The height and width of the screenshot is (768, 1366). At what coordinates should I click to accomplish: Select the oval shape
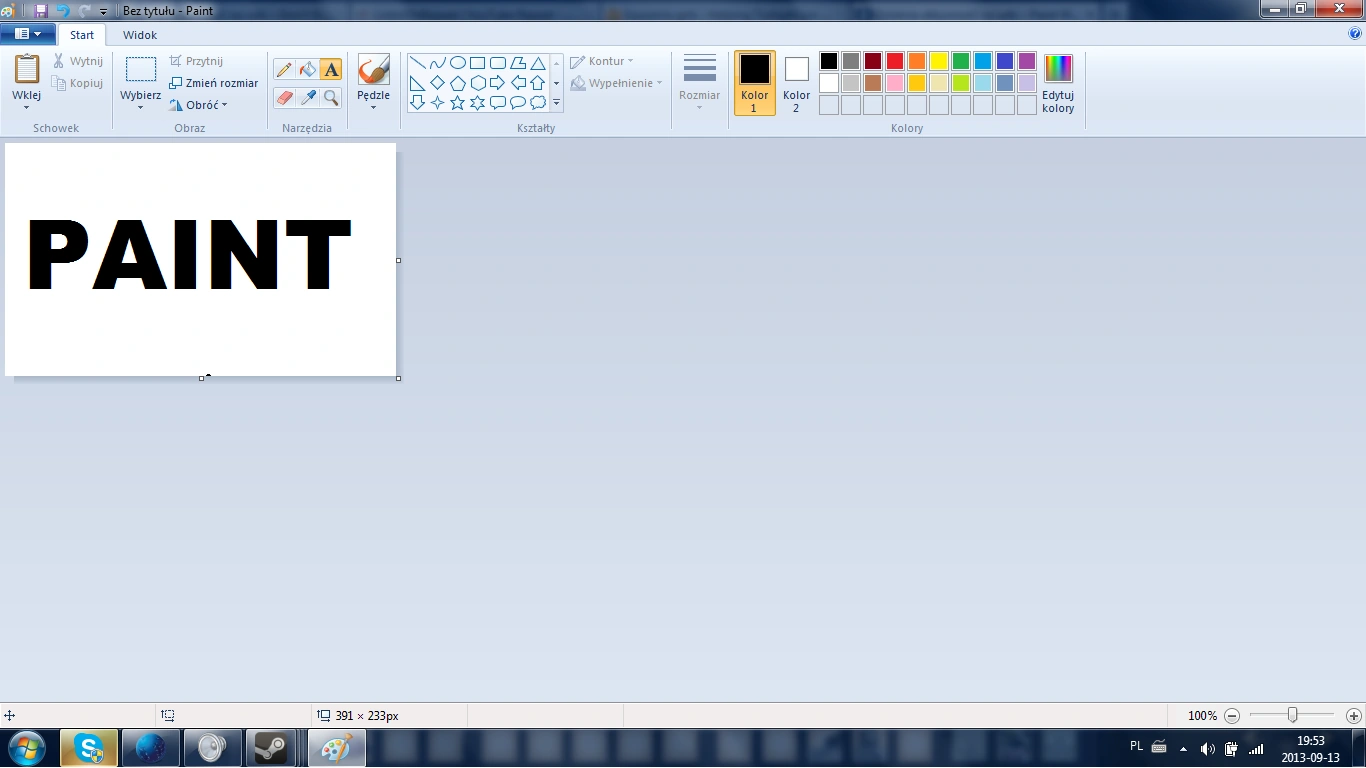click(458, 62)
